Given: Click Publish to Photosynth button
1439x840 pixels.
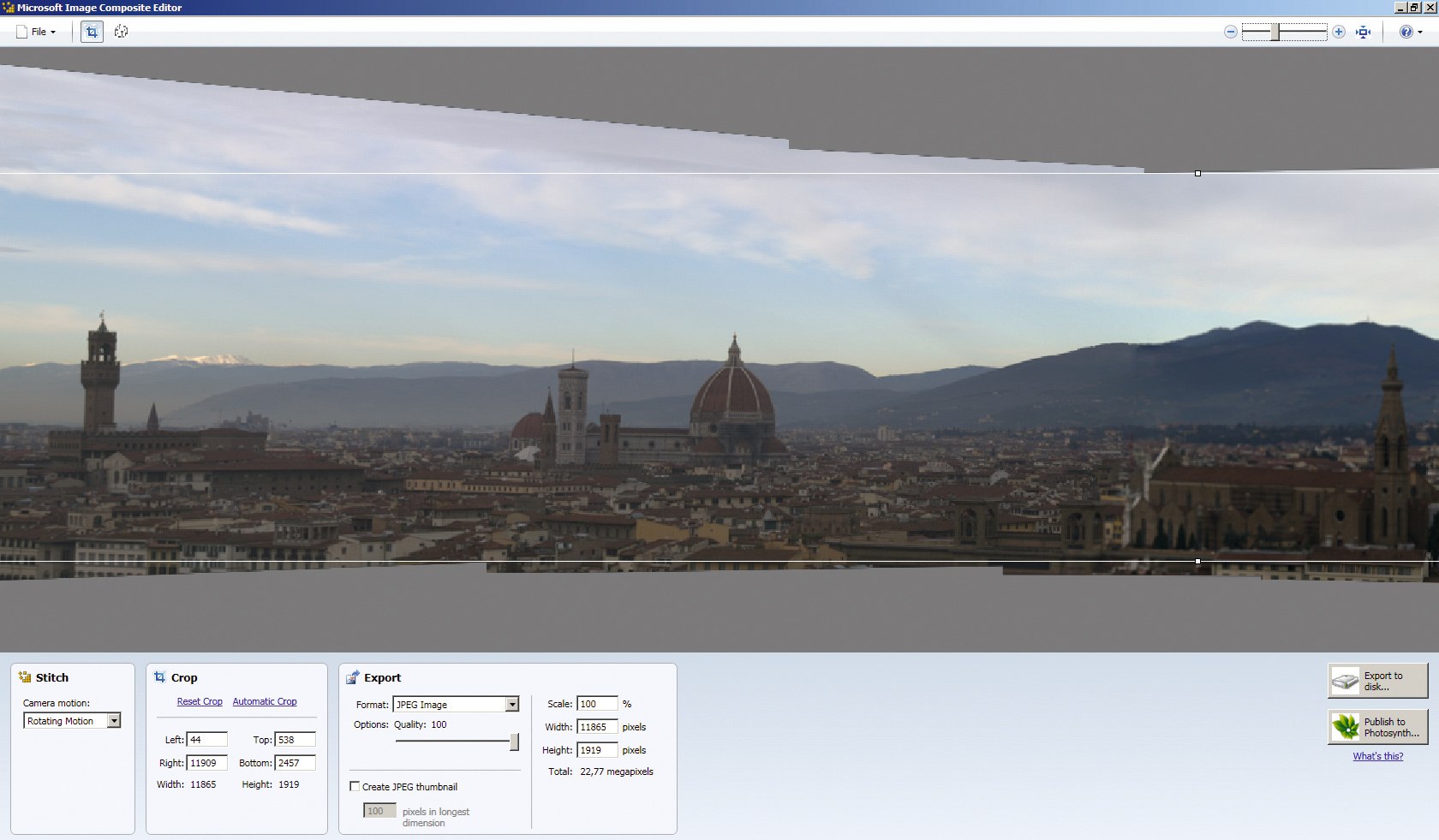Looking at the screenshot, I should 1378,727.
